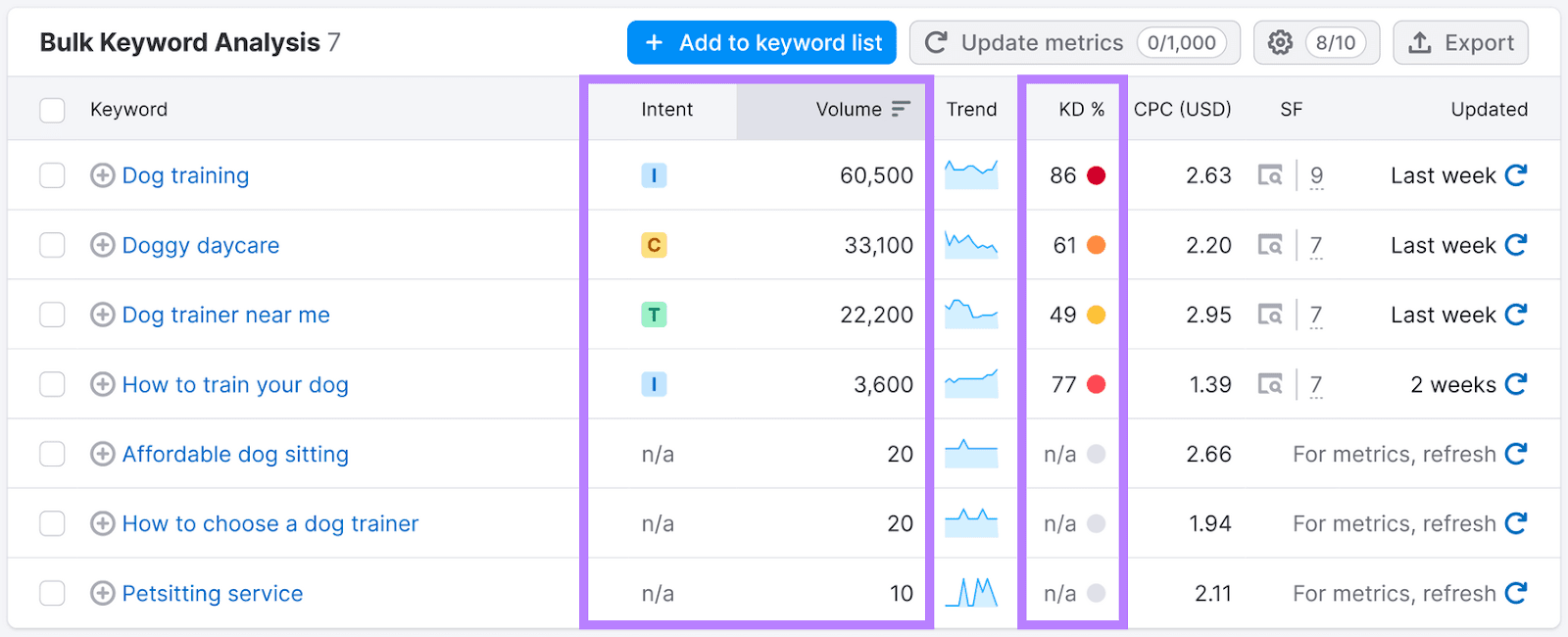Open the Petsitting service keyword link
This screenshot has width=1568, height=637.
pos(213,593)
